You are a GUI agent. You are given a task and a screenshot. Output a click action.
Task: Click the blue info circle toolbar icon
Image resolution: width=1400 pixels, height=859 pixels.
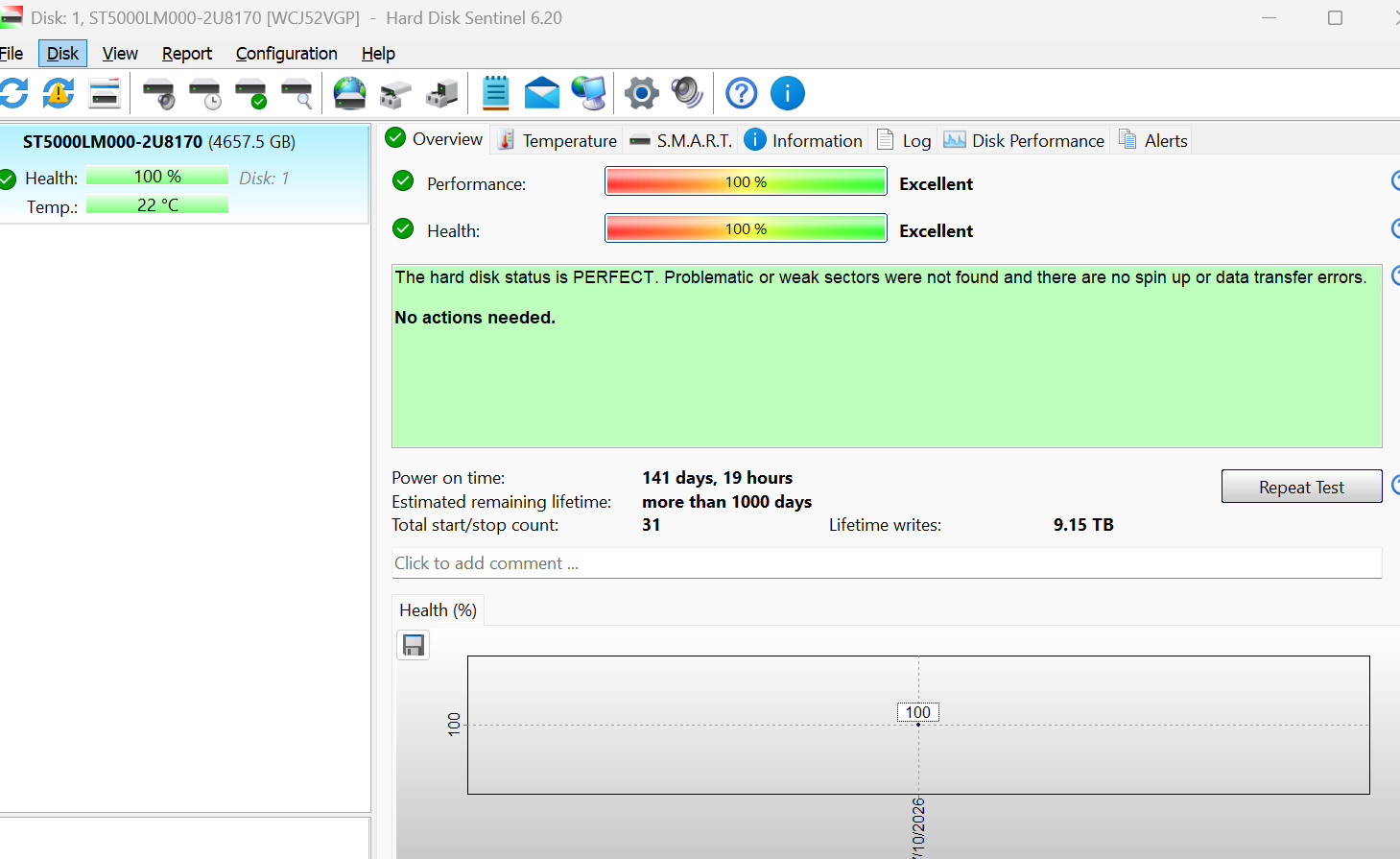pyautogui.click(x=788, y=93)
